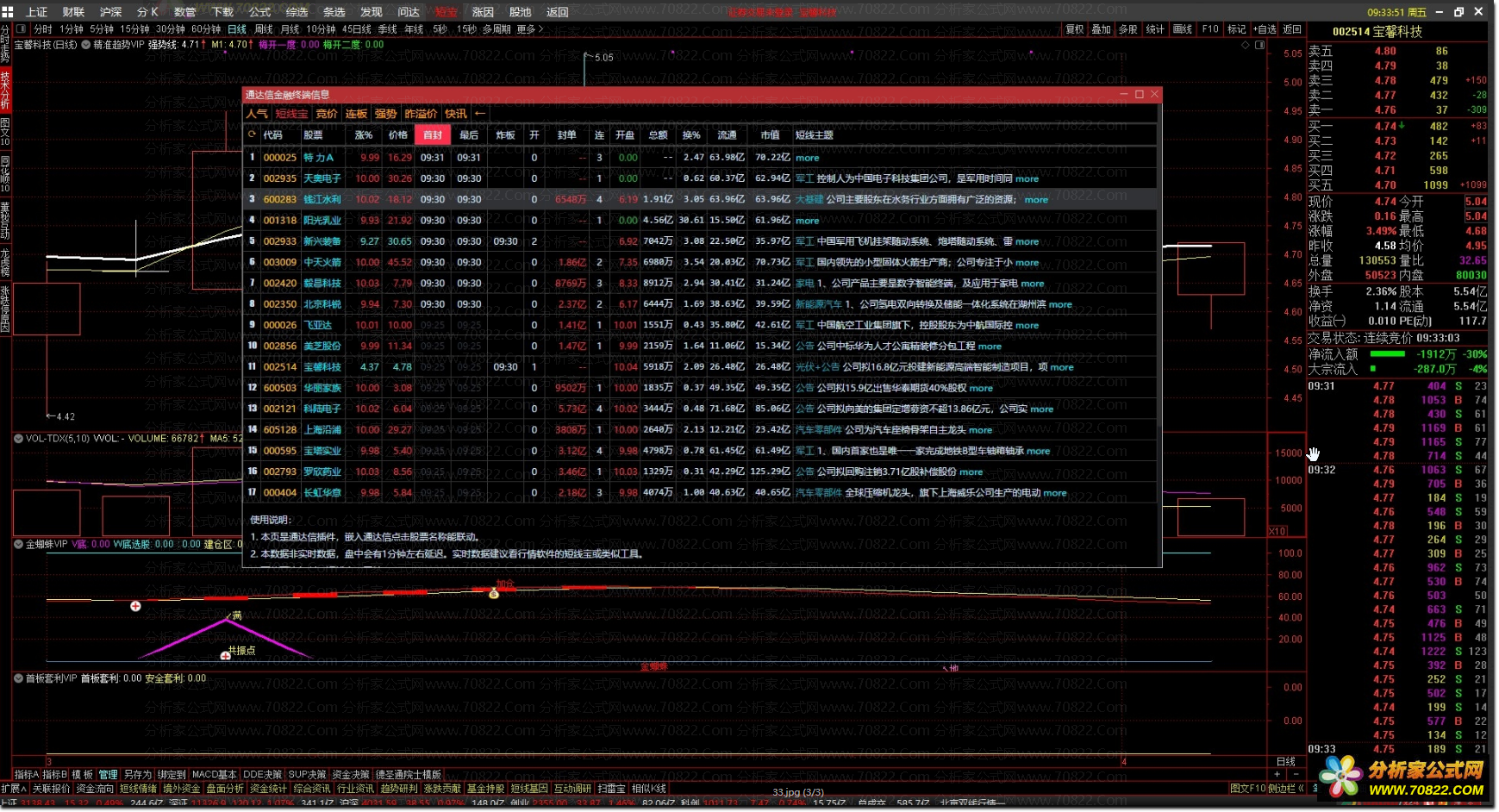Switch popup to the 昨溢价 tab
This screenshot has width=1499, height=812.
click(x=421, y=114)
